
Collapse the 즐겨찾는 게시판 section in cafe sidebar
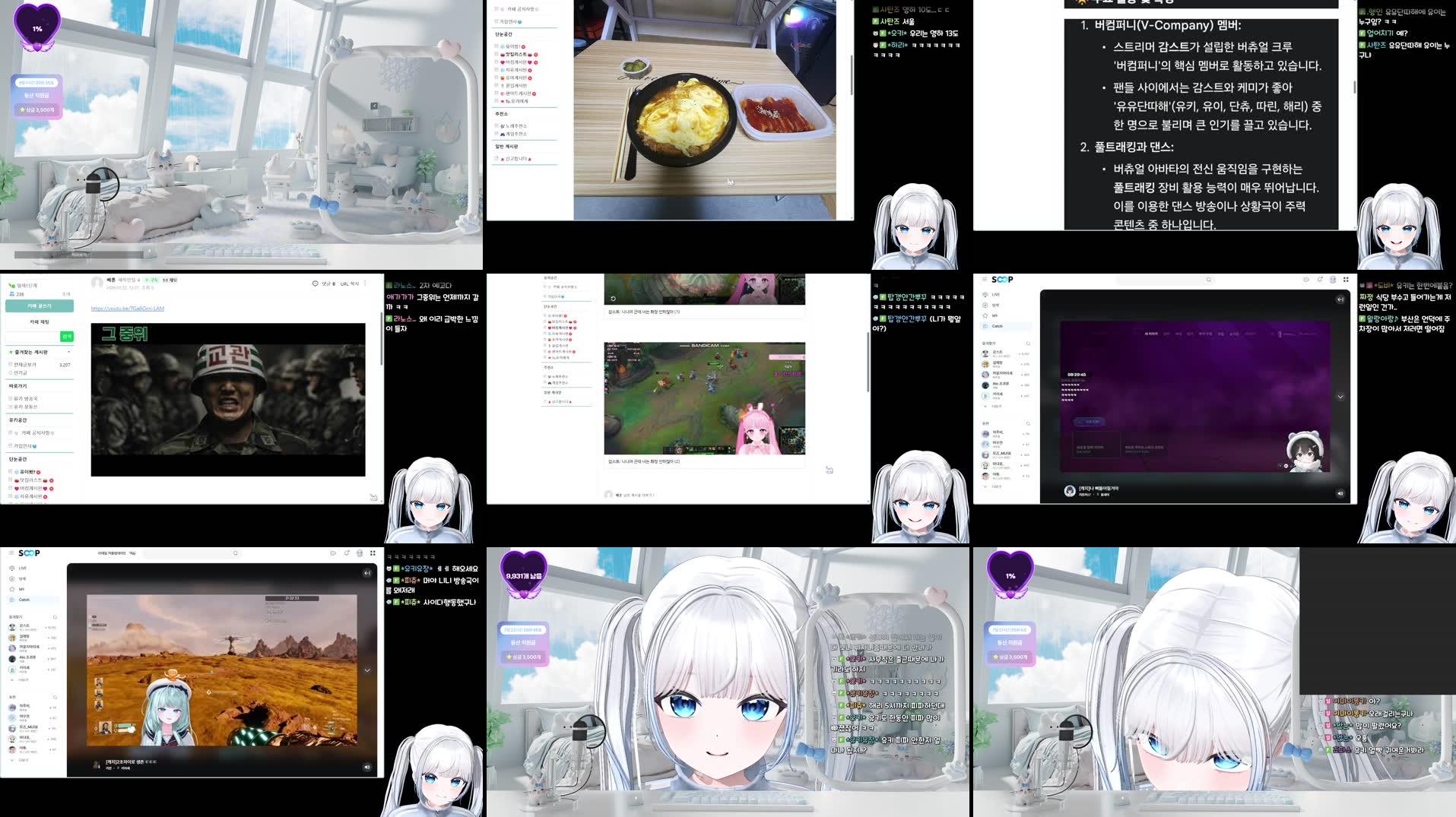click(x=68, y=352)
